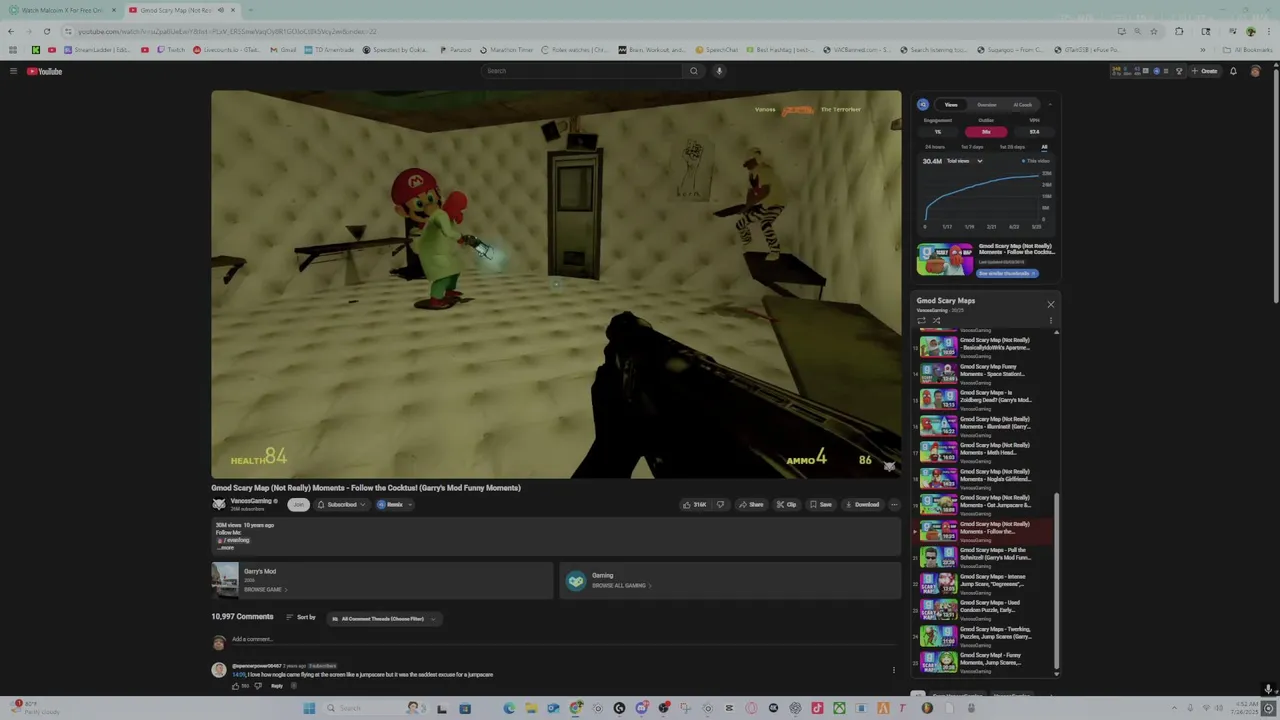Open the Gmod Scary Maps playlist options menu

tap(1050, 321)
